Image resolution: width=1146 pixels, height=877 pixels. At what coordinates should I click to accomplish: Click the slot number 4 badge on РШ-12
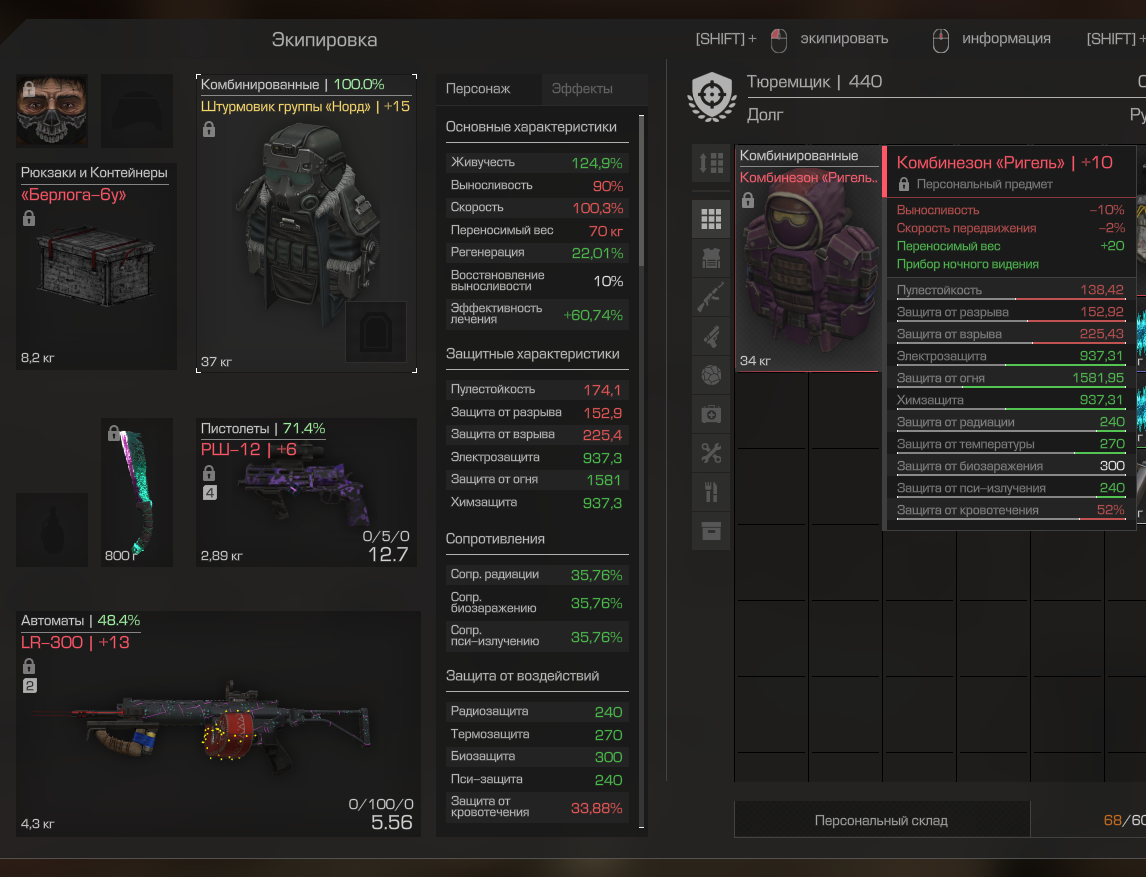pos(210,493)
